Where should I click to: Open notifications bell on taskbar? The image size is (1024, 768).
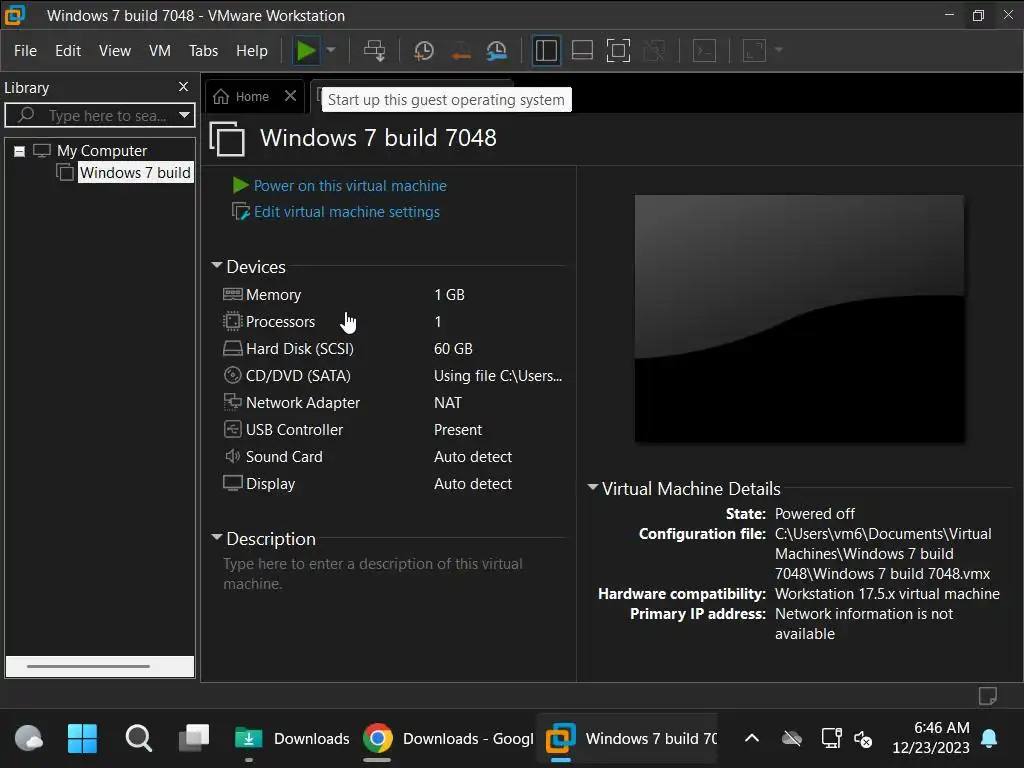[x=989, y=738]
